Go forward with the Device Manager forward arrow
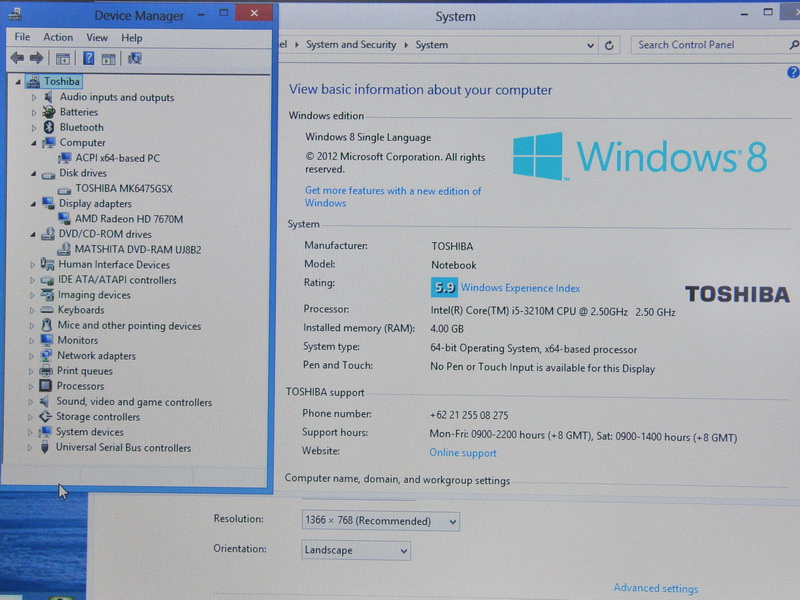The height and width of the screenshot is (600, 800). pos(36,58)
